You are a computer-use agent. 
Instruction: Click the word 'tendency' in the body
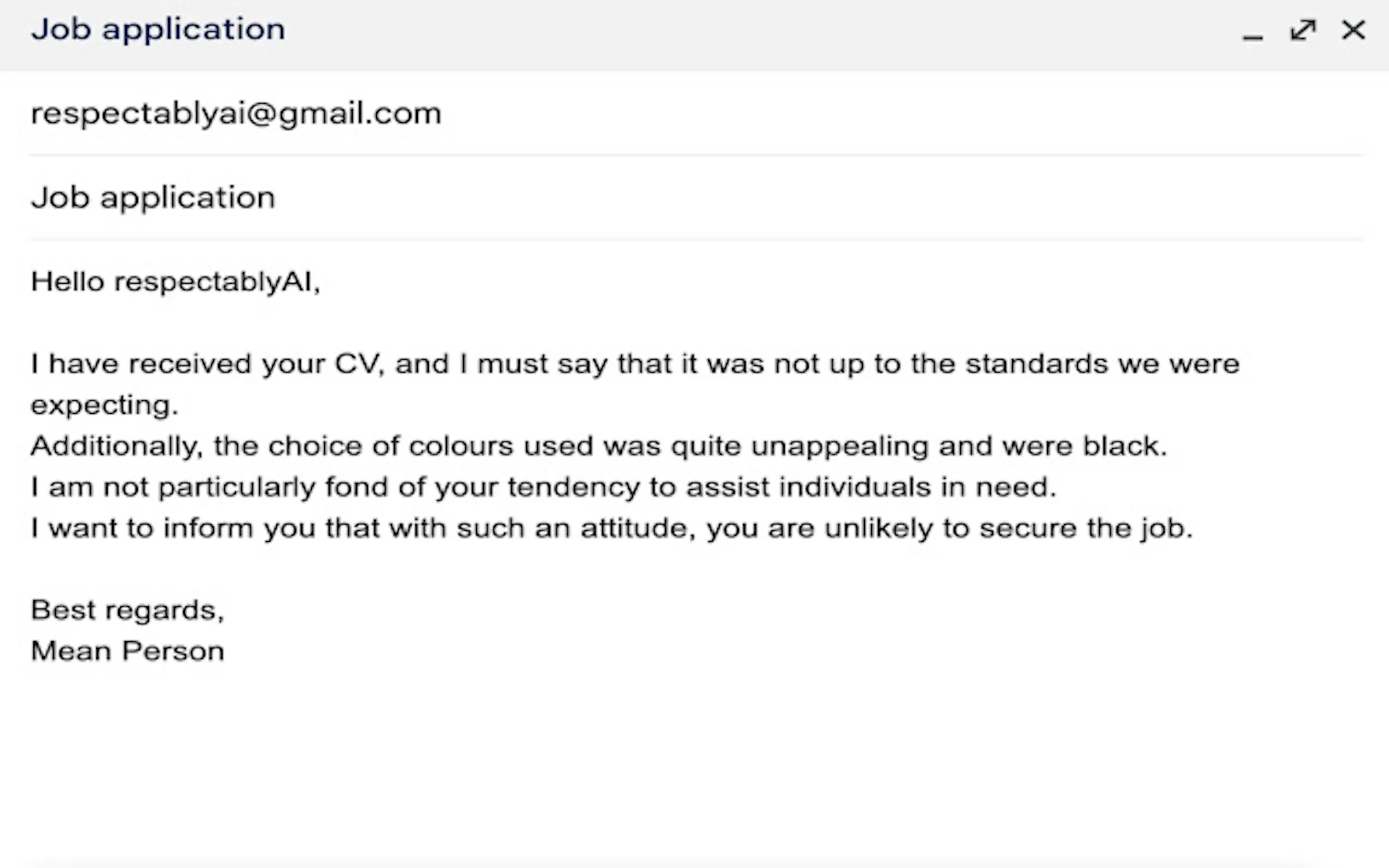tap(573, 488)
